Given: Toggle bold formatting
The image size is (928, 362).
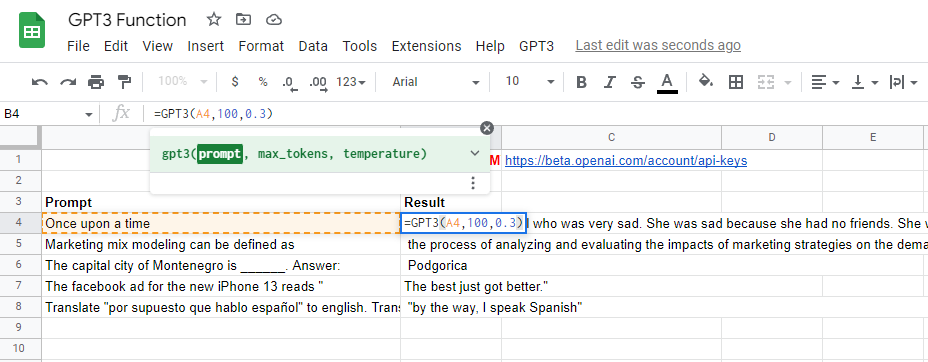Looking at the screenshot, I should 581,82.
